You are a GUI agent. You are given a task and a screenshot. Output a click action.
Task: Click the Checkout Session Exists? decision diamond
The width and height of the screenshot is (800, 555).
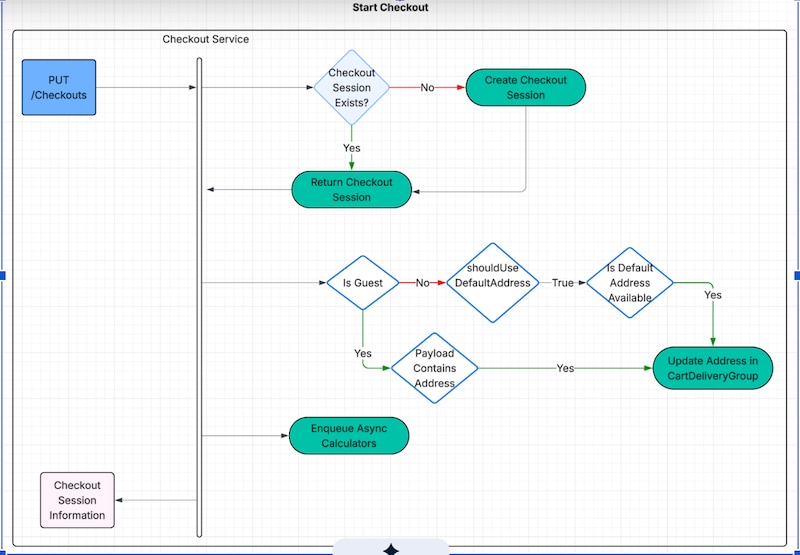pos(352,87)
